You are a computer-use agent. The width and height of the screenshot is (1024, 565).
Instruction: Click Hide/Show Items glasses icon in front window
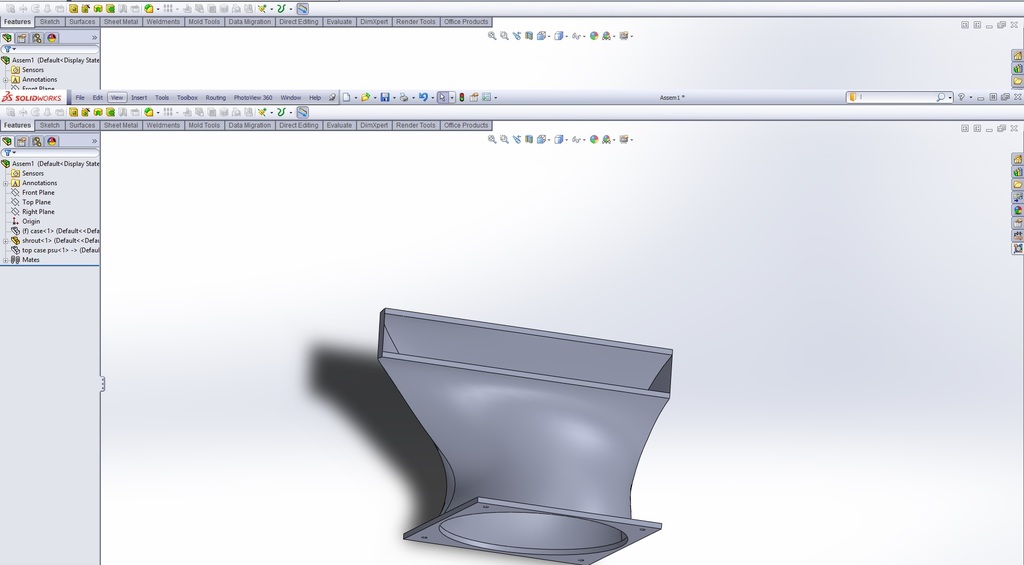(x=576, y=139)
